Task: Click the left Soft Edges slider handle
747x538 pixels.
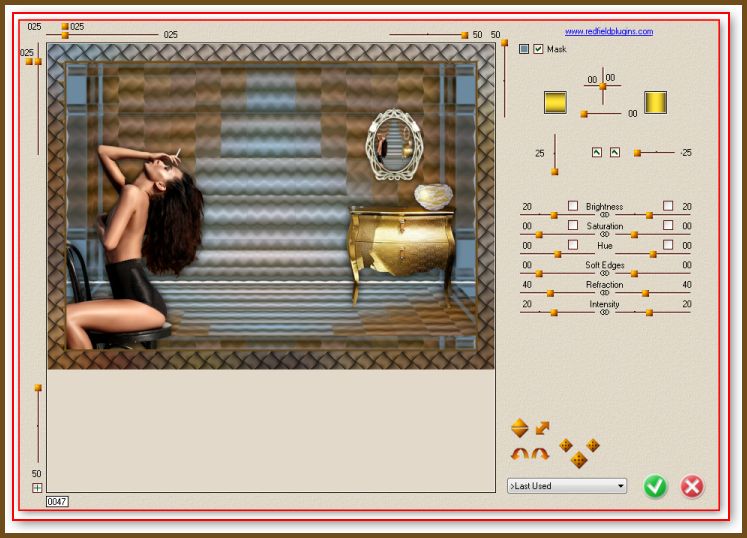Action: click(539, 274)
